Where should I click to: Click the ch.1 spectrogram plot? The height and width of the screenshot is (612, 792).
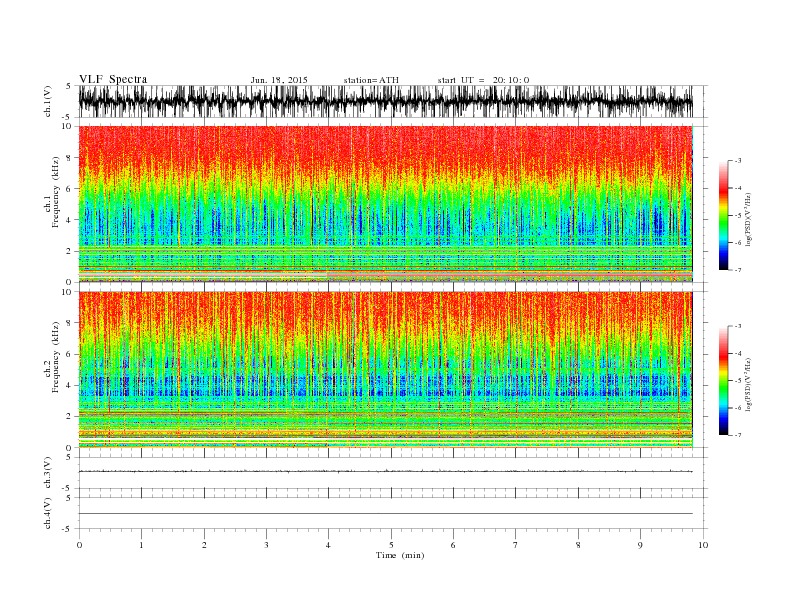pos(386,204)
